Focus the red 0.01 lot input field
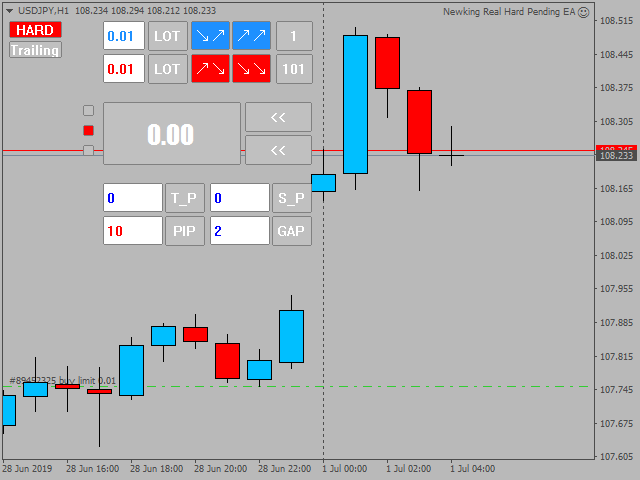Image resolution: width=640 pixels, height=480 pixels. click(124, 69)
